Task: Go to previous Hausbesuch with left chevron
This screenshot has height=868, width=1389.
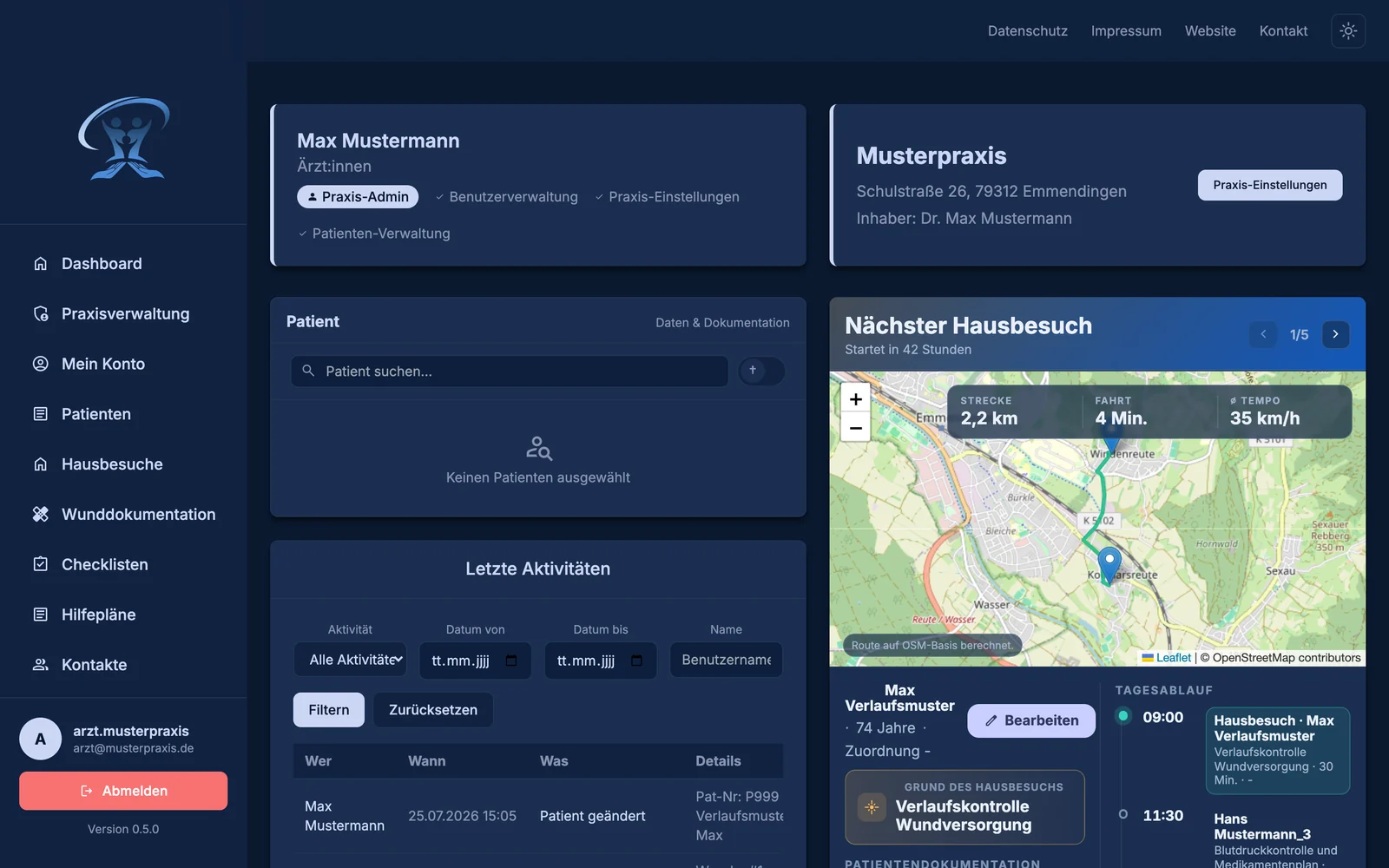Action: click(1263, 334)
